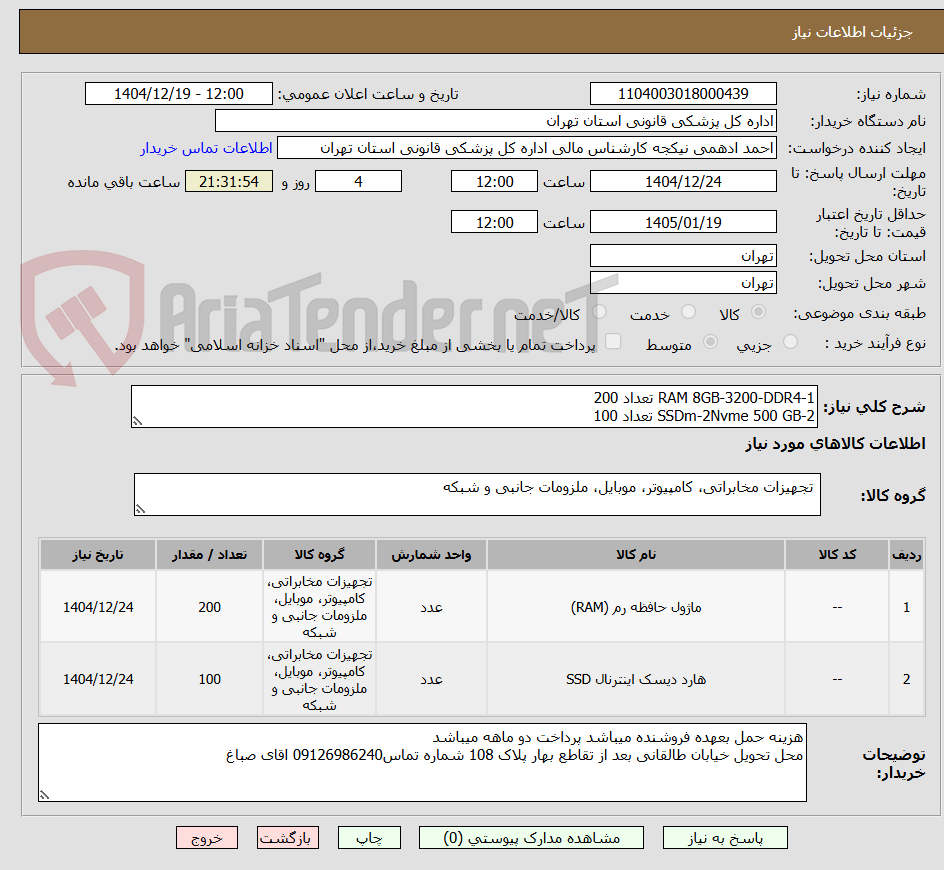
Task: Click quantity 200 in RAM row
Action: (x=210, y=607)
